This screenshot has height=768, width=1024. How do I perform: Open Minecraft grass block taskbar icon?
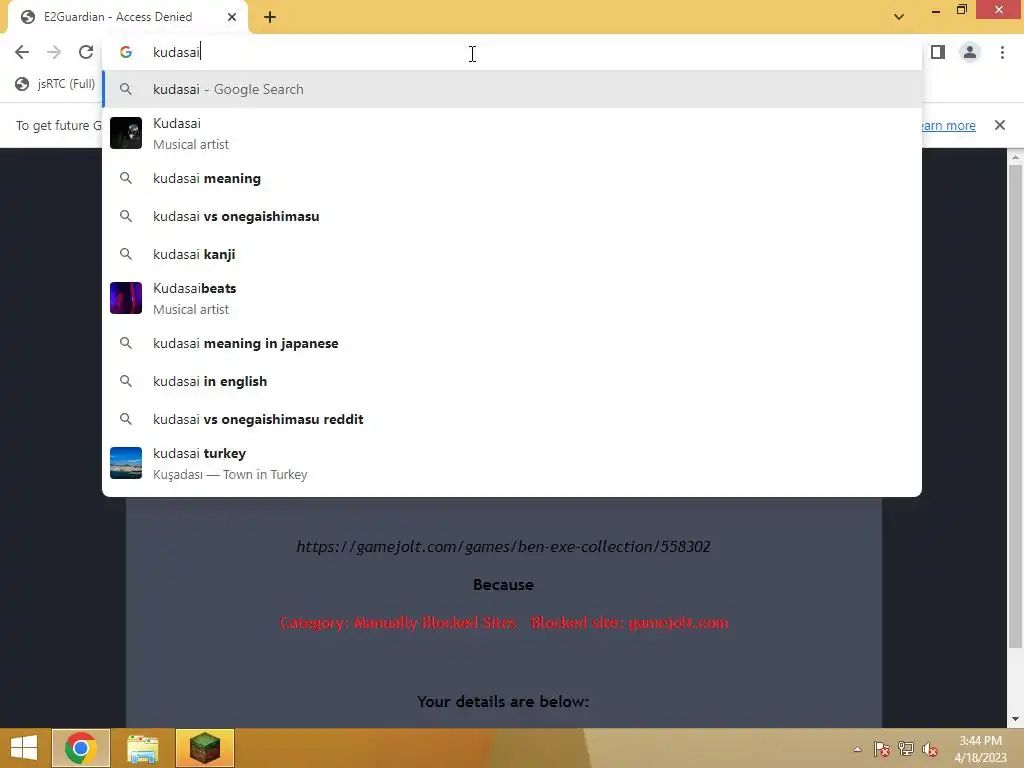204,748
